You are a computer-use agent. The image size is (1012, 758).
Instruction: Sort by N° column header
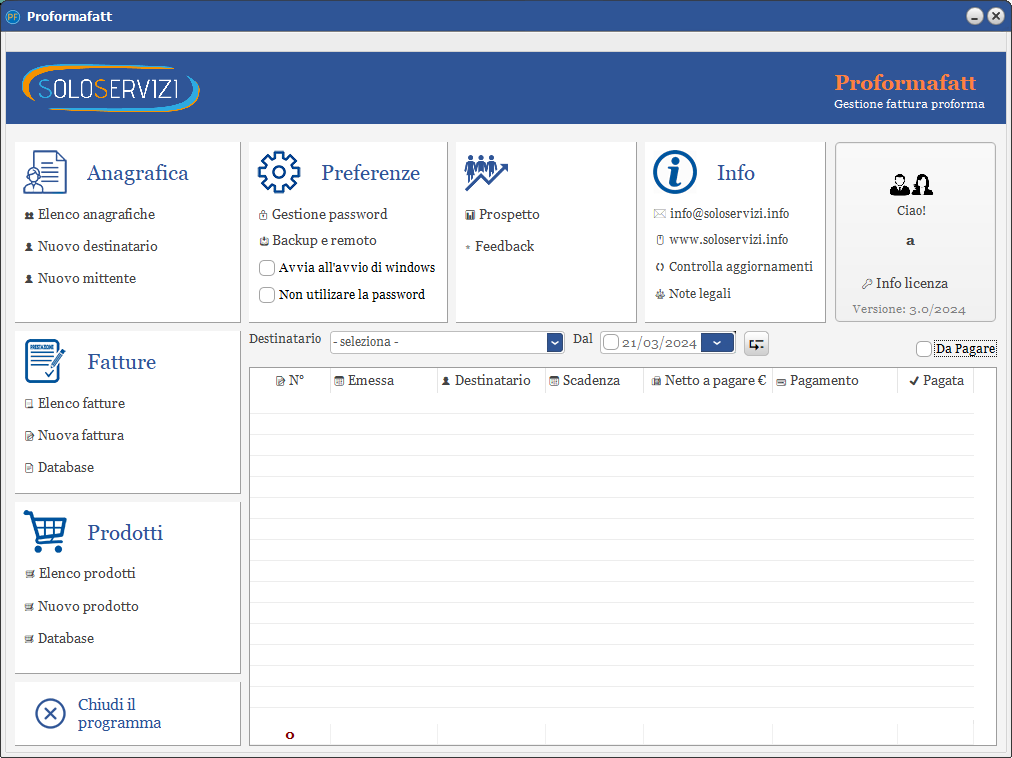point(290,381)
